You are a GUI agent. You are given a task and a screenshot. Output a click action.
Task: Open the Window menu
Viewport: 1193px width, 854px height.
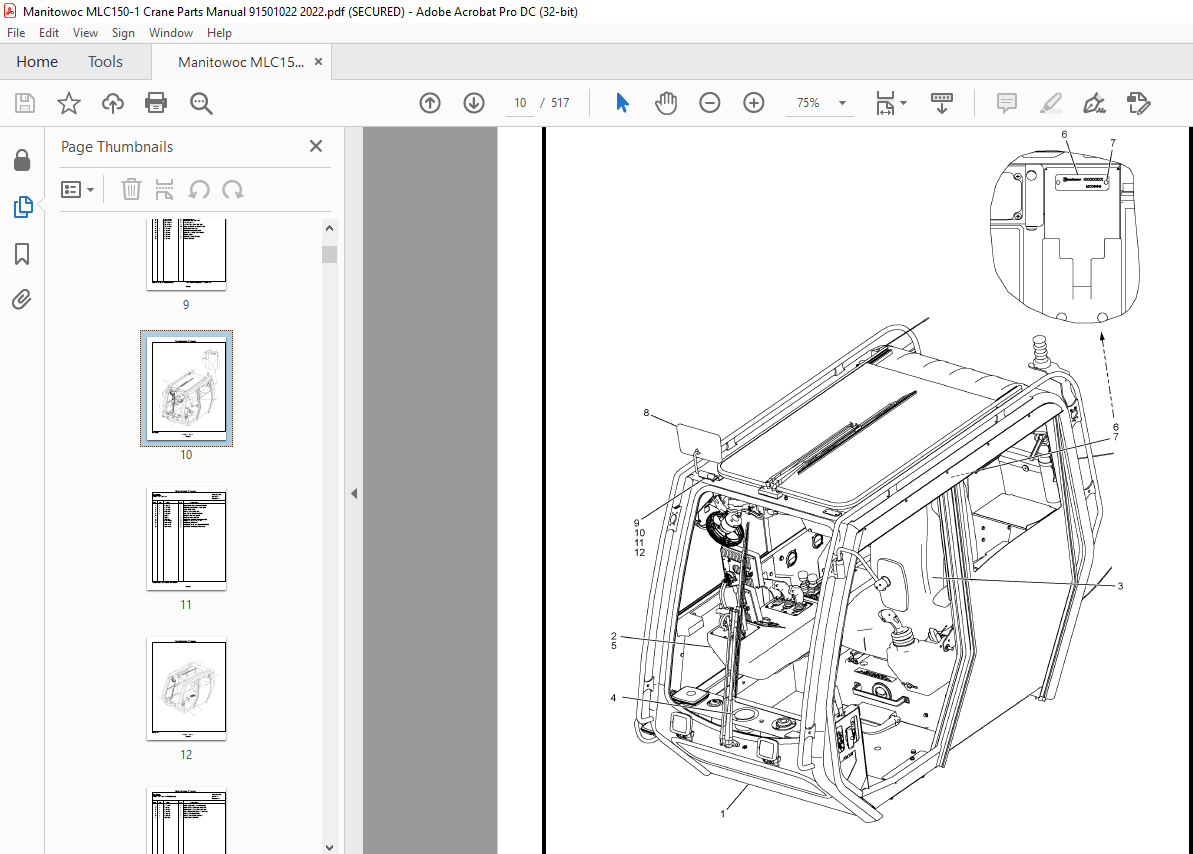tap(170, 33)
